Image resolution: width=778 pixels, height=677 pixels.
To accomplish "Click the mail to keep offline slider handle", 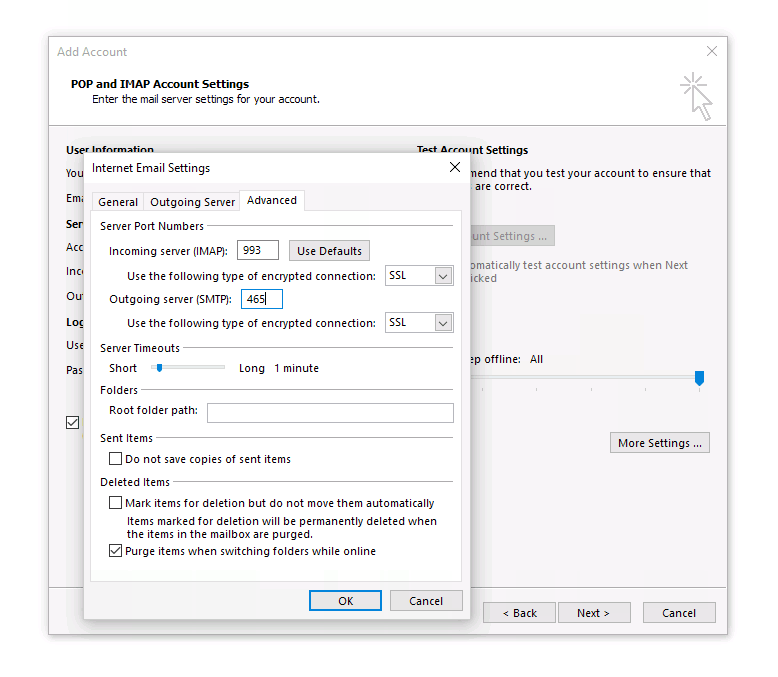I will (x=699, y=377).
